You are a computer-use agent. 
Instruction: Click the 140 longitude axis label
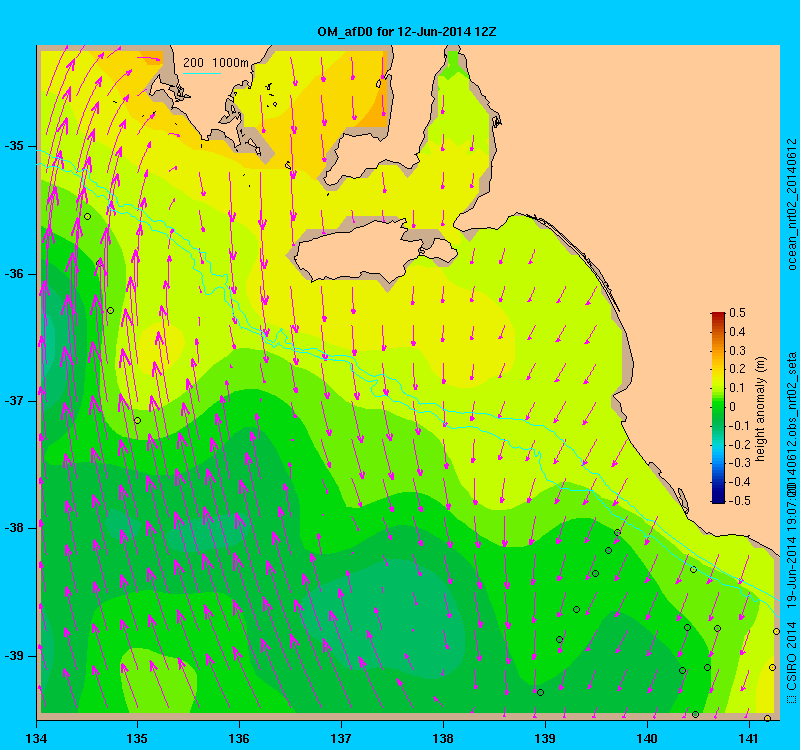pyautogui.click(x=647, y=738)
